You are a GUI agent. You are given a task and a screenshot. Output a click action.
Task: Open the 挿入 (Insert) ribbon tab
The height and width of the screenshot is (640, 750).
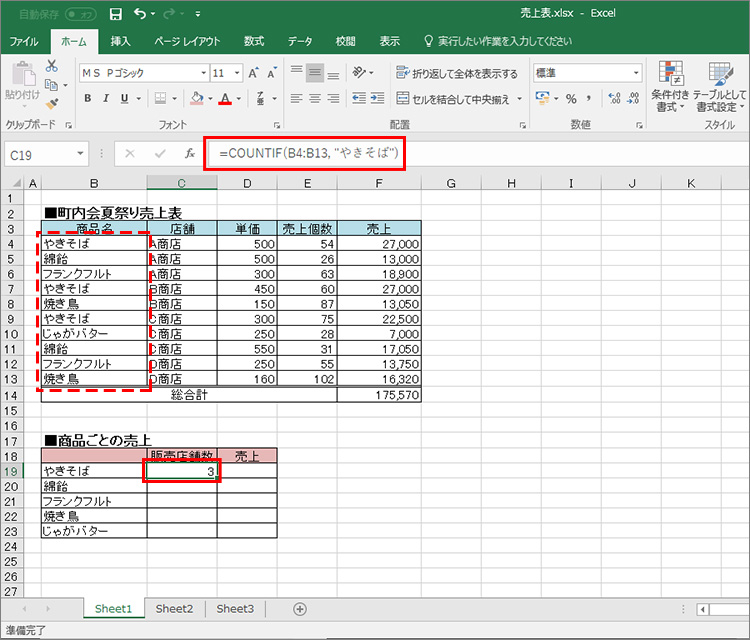point(120,41)
